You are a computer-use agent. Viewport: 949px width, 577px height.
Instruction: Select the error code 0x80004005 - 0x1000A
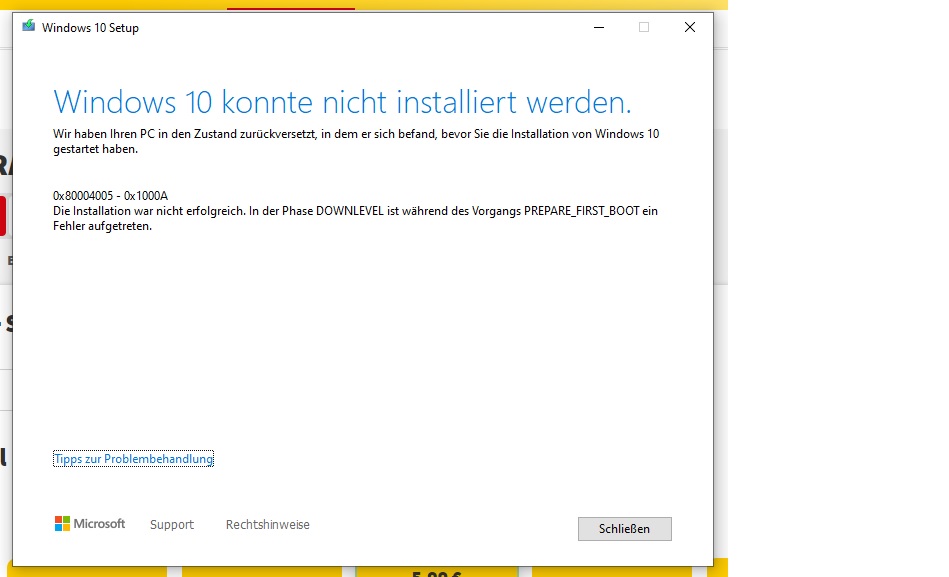(x=110, y=196)
